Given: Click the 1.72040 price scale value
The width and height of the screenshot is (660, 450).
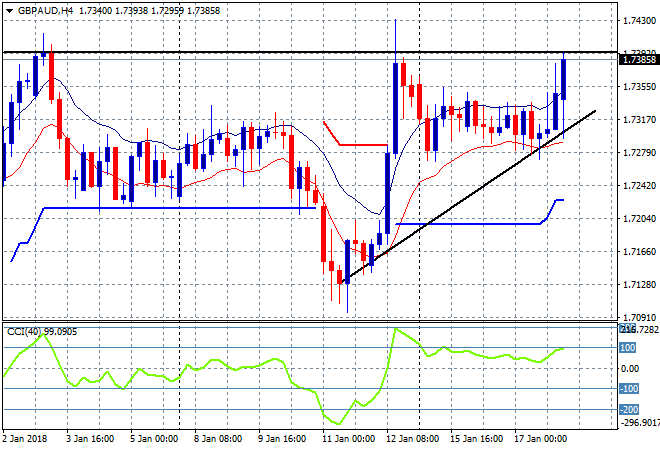Looking at the screenshot, I should pos(639,218).
